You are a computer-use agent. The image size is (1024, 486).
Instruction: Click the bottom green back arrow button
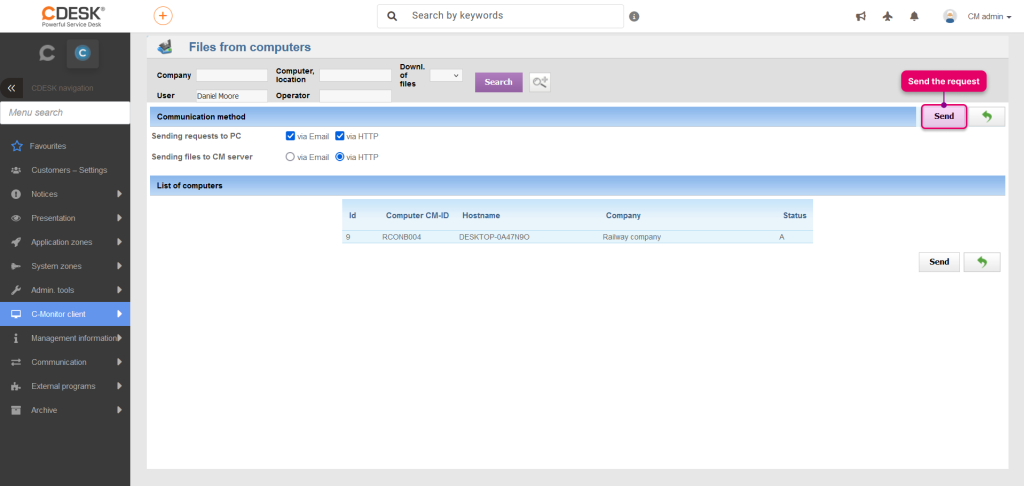coord(982,262)
